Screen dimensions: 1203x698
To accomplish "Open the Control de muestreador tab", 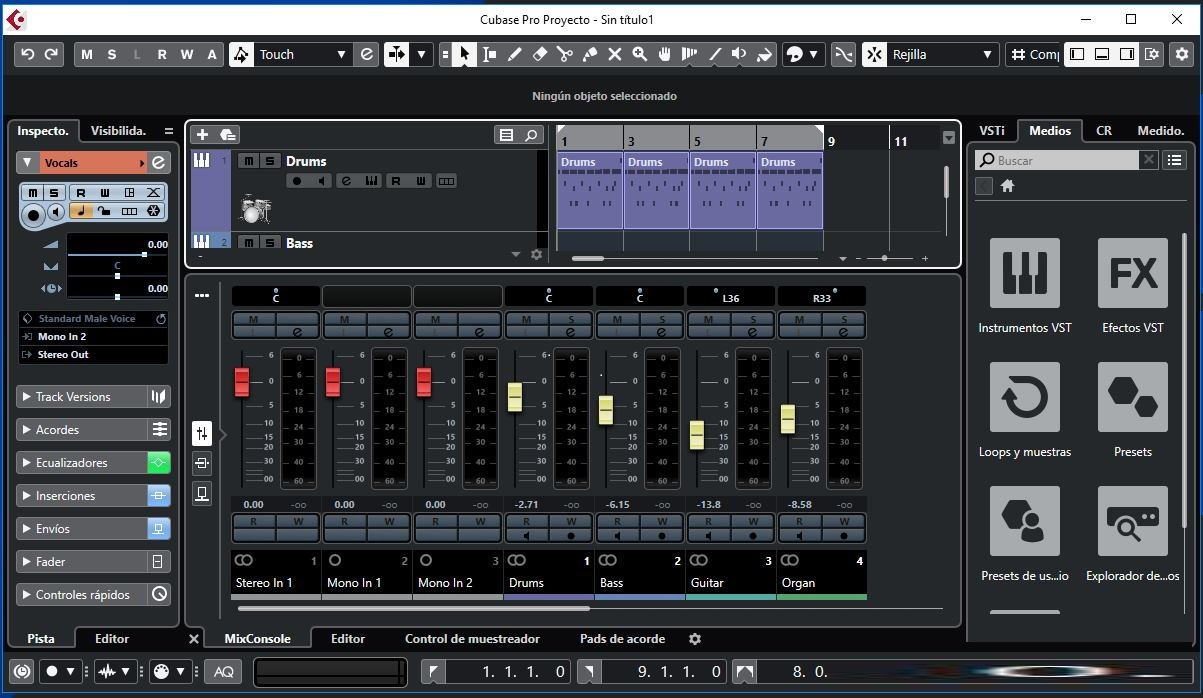I will [472, 639].
